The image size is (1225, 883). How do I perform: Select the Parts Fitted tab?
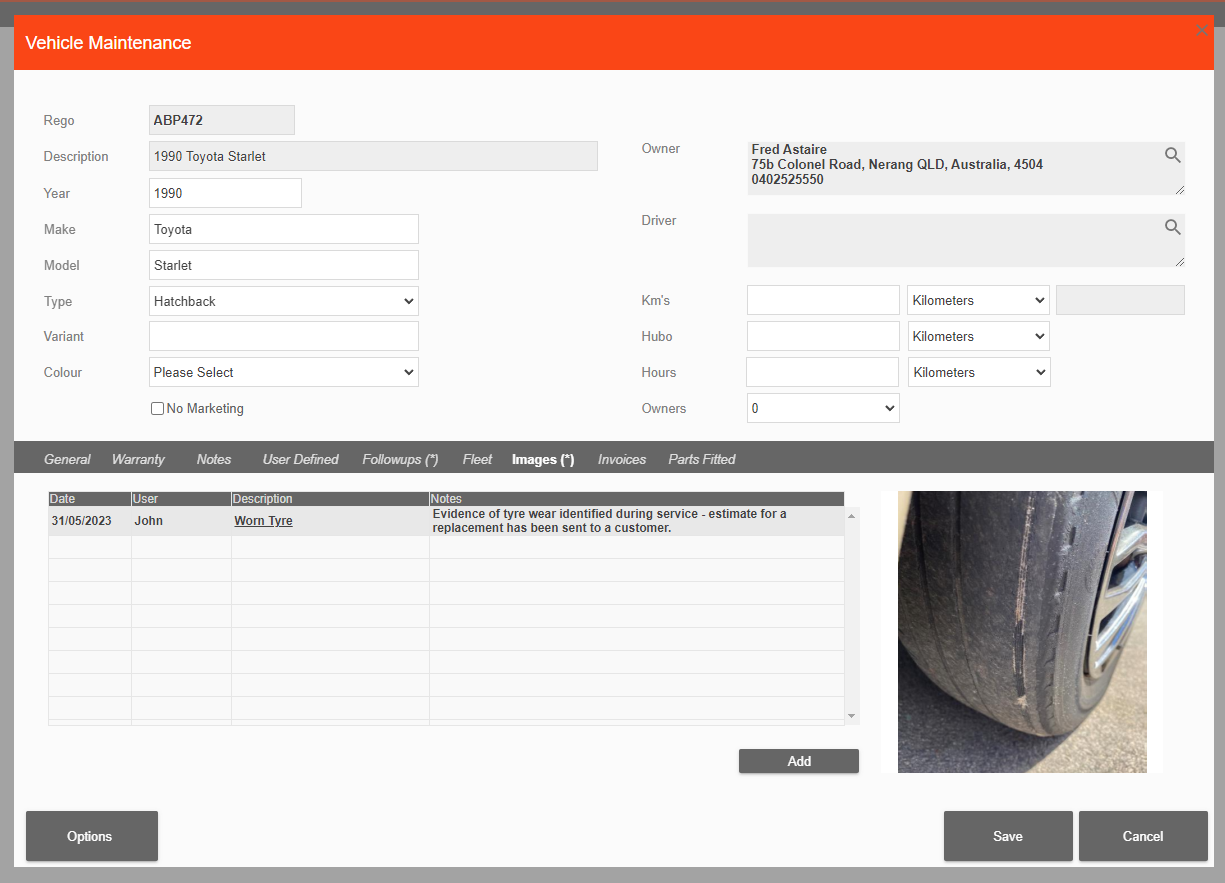point(701,459)
